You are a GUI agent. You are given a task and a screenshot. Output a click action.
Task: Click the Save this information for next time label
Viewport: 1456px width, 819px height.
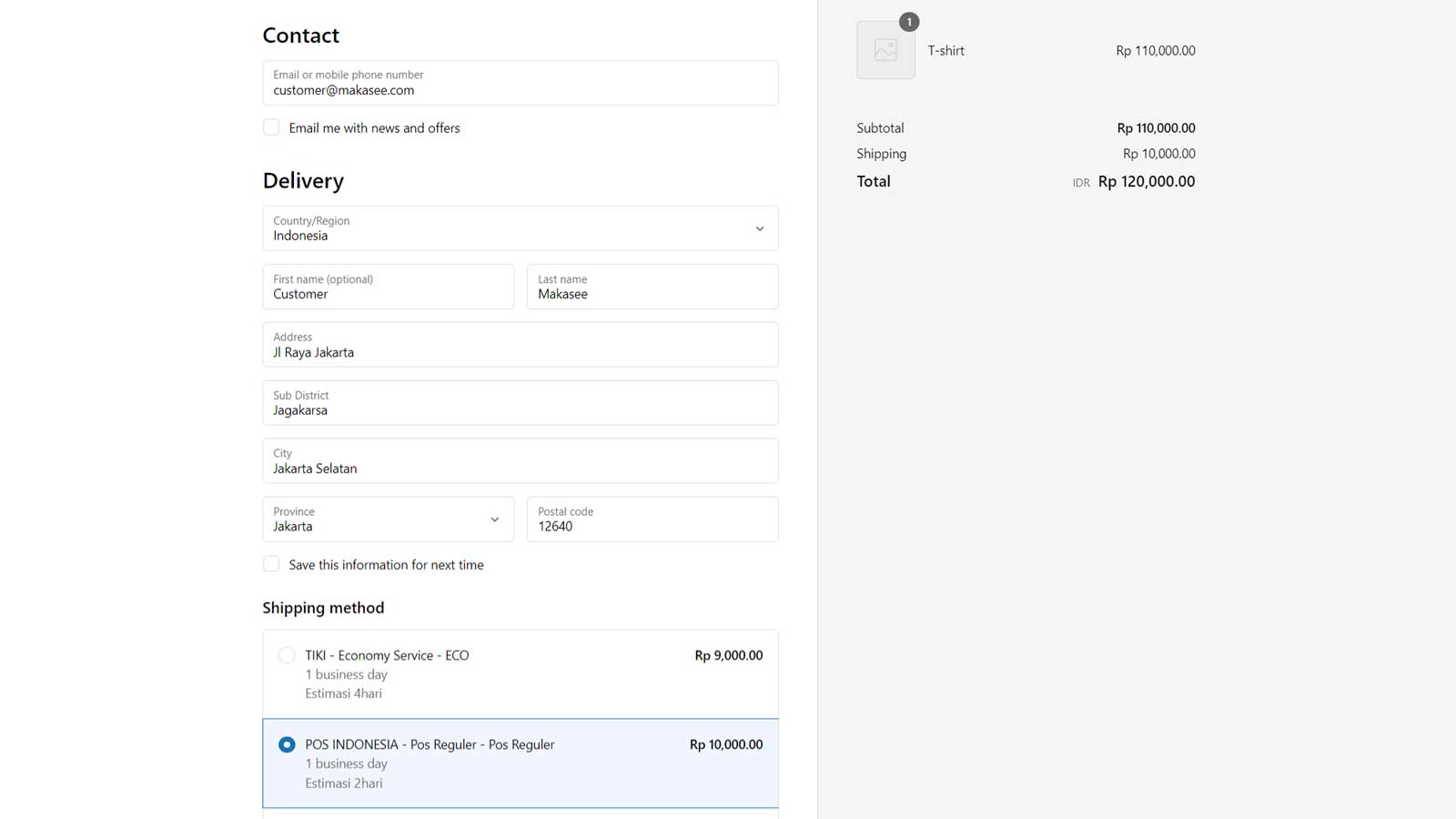386,565
